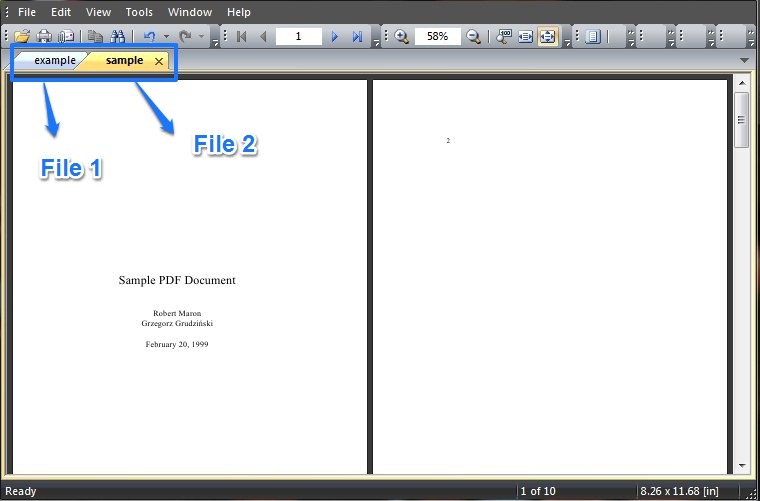Click the page number input field
Image resolution: width=760 pixels, height=501 pixels.
tap(299, 36)
